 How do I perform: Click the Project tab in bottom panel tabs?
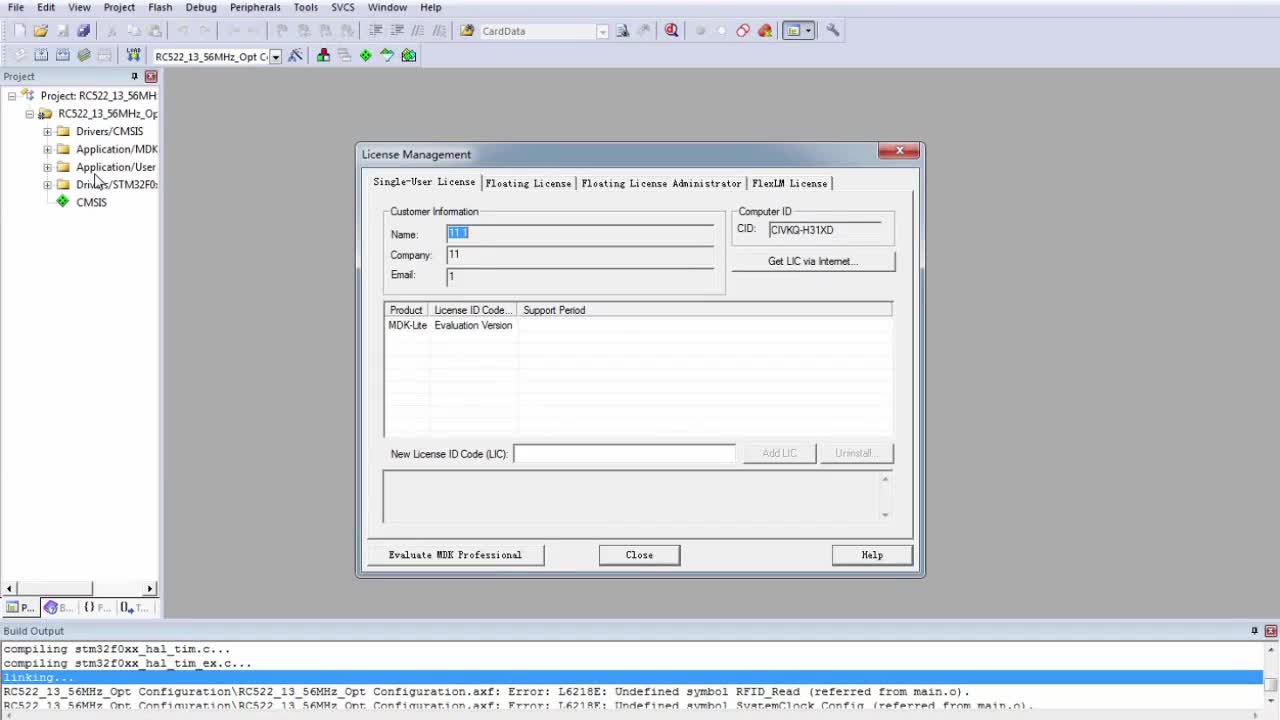point(21,607)
